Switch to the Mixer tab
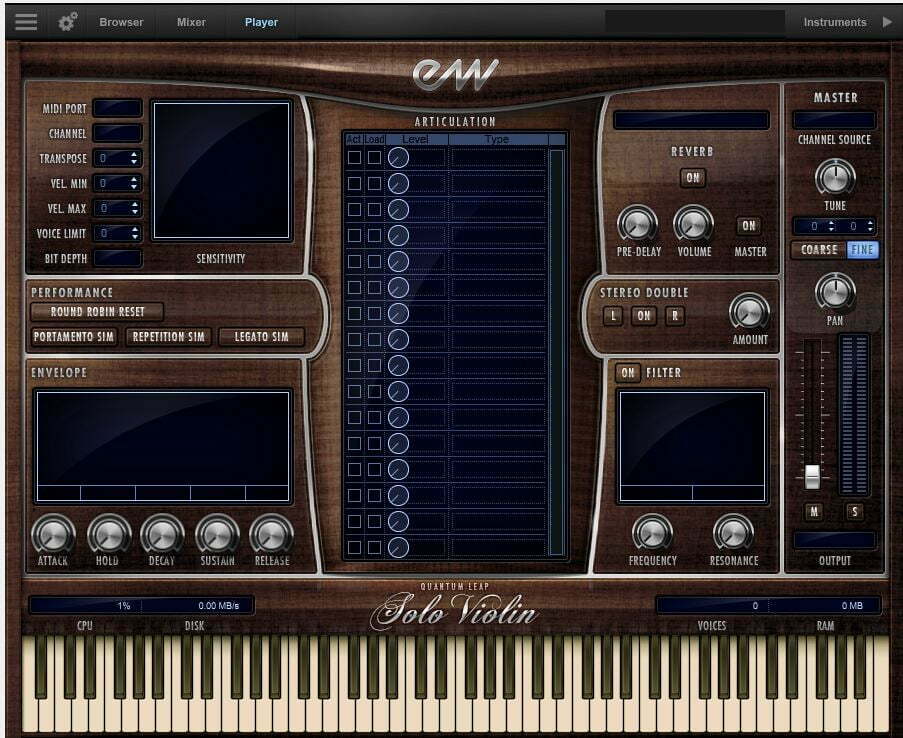This screenshot has width=903, height=738. (191, 22)
